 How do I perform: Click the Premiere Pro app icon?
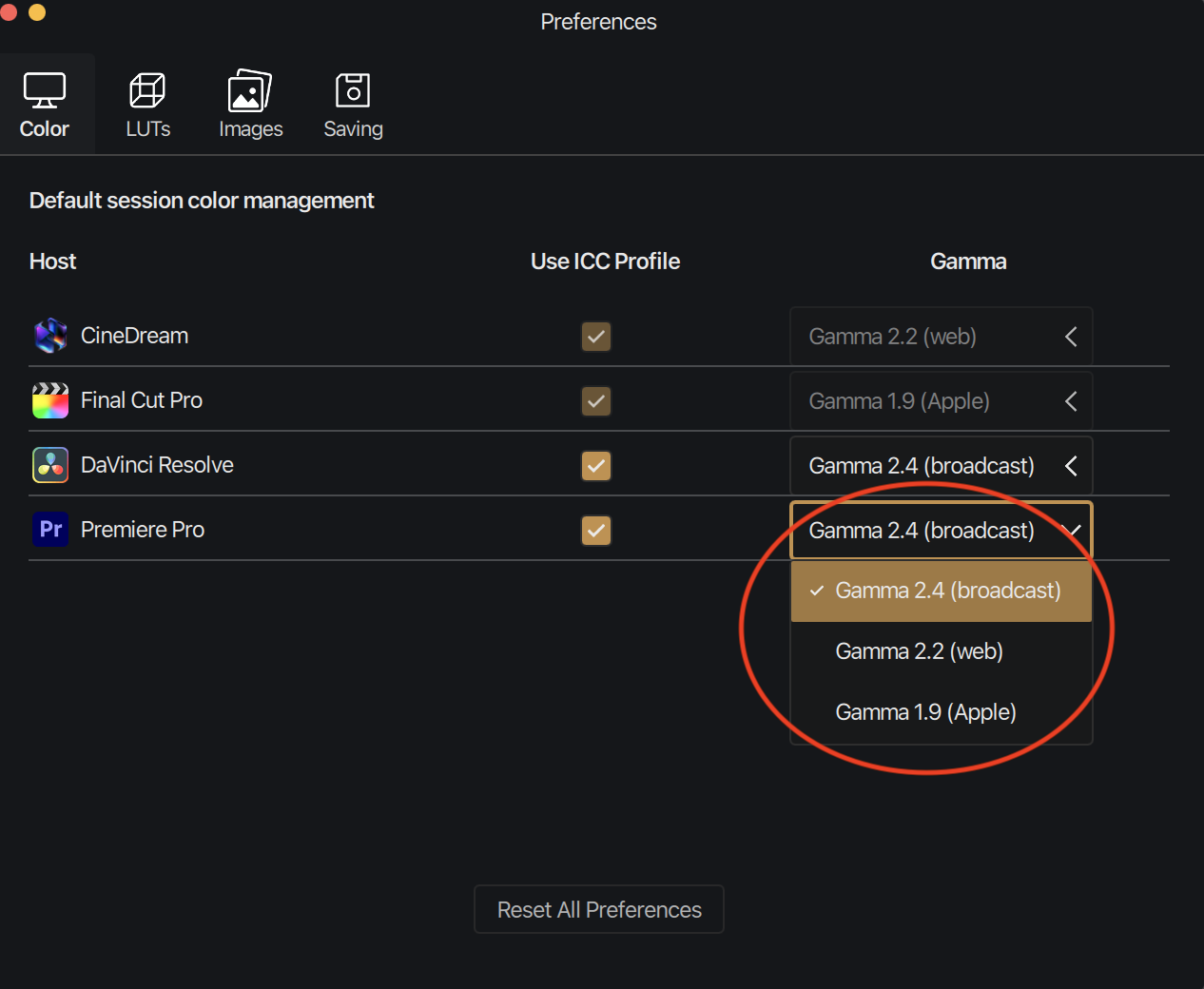click(x=50, y=530)
